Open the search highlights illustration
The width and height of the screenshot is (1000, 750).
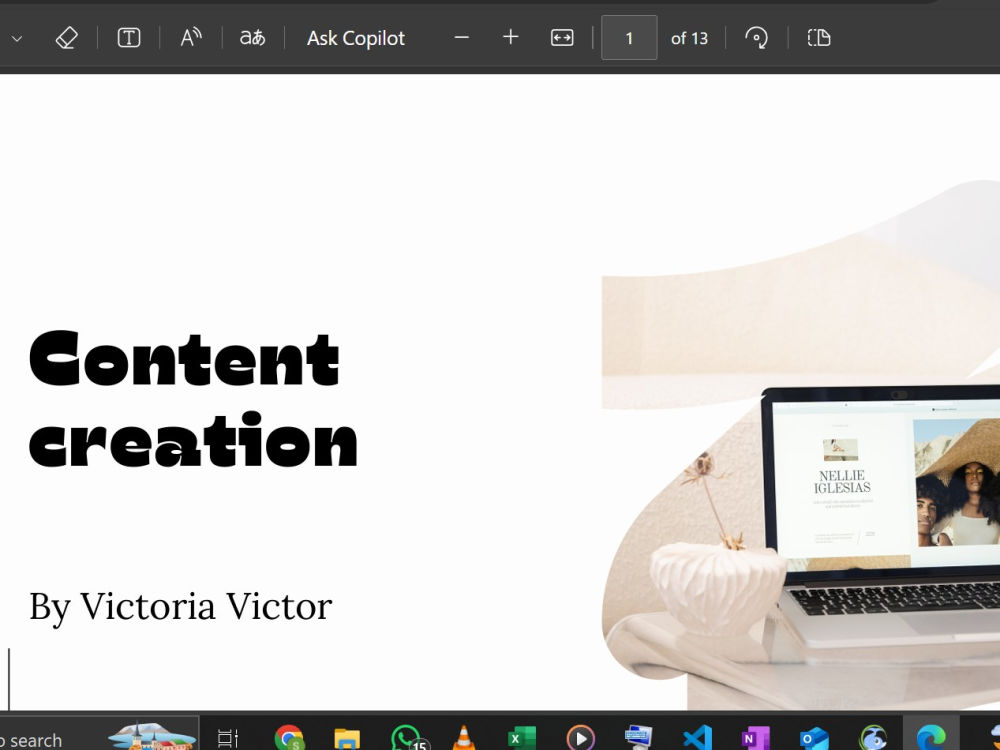point(152,737)
